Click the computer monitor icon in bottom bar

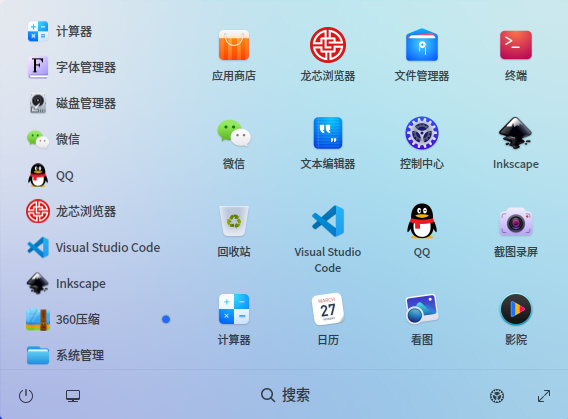click(x=73, y=396)
